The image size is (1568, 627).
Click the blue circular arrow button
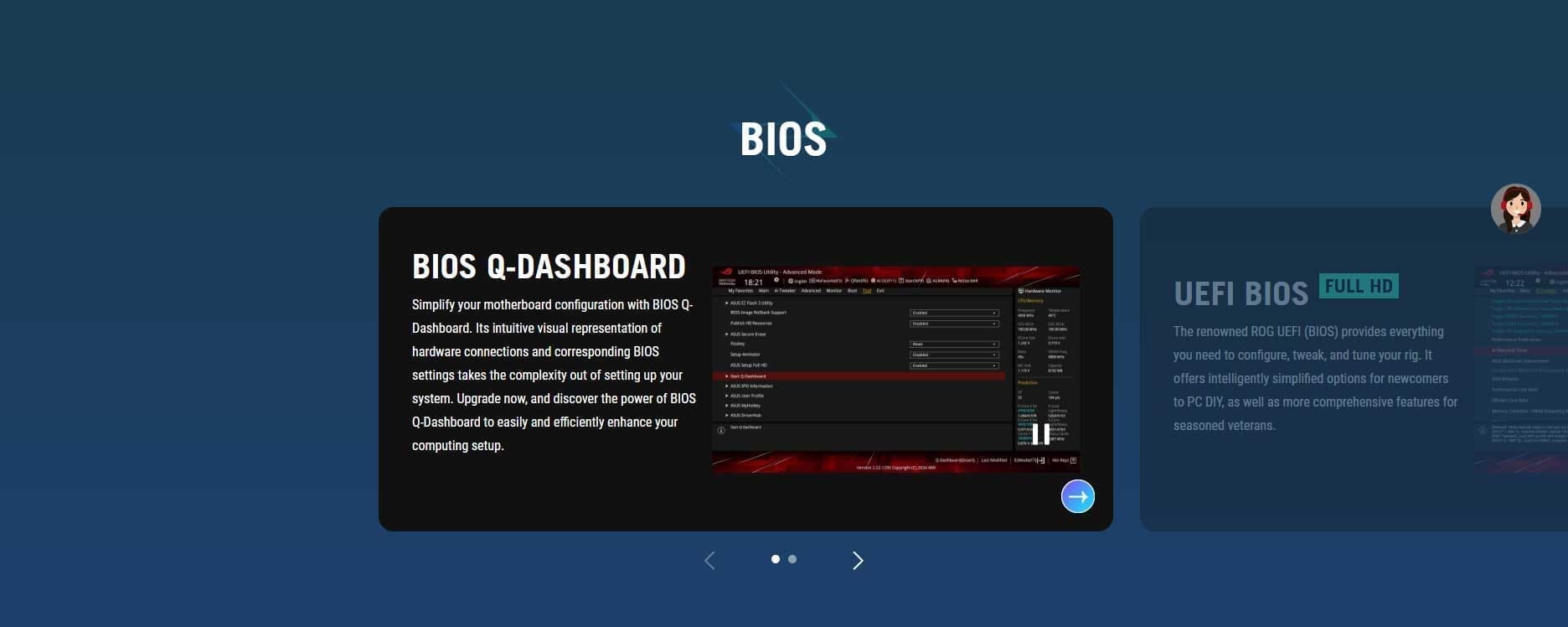point(1077,496)
